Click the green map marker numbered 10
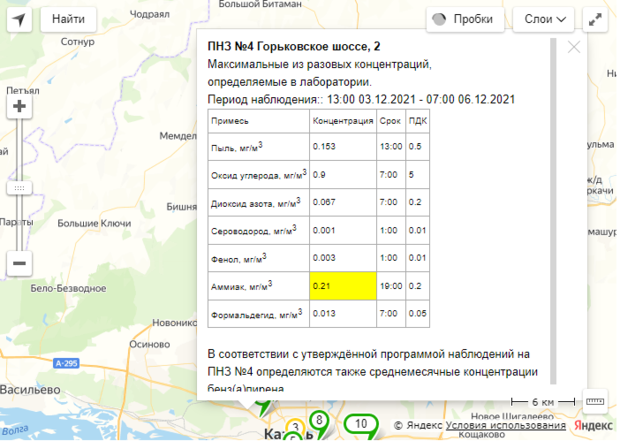This screenshot has width=620, height=441. (362, 425)
